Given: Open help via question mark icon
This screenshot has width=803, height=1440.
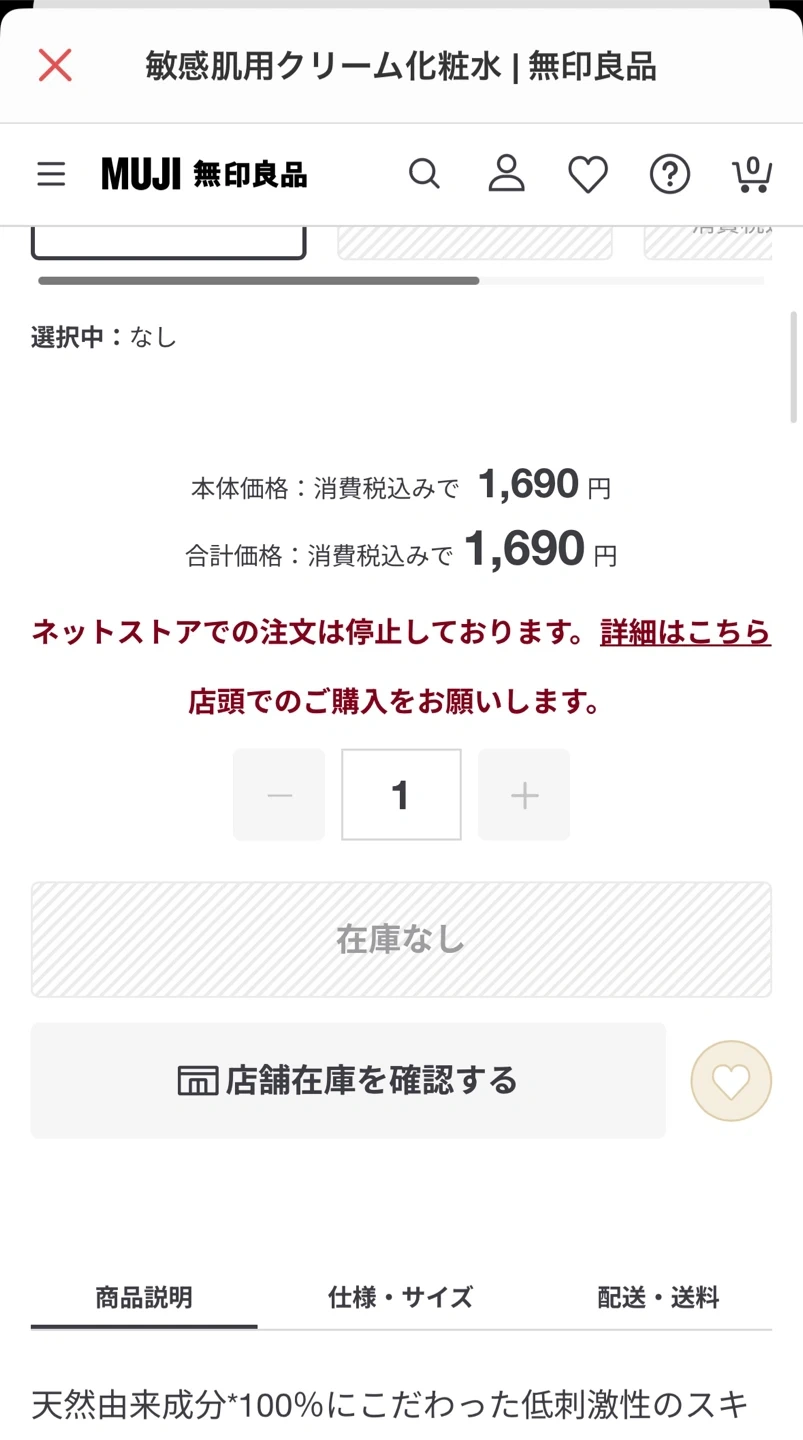Looking at the screenshot, I should point(670,175).
